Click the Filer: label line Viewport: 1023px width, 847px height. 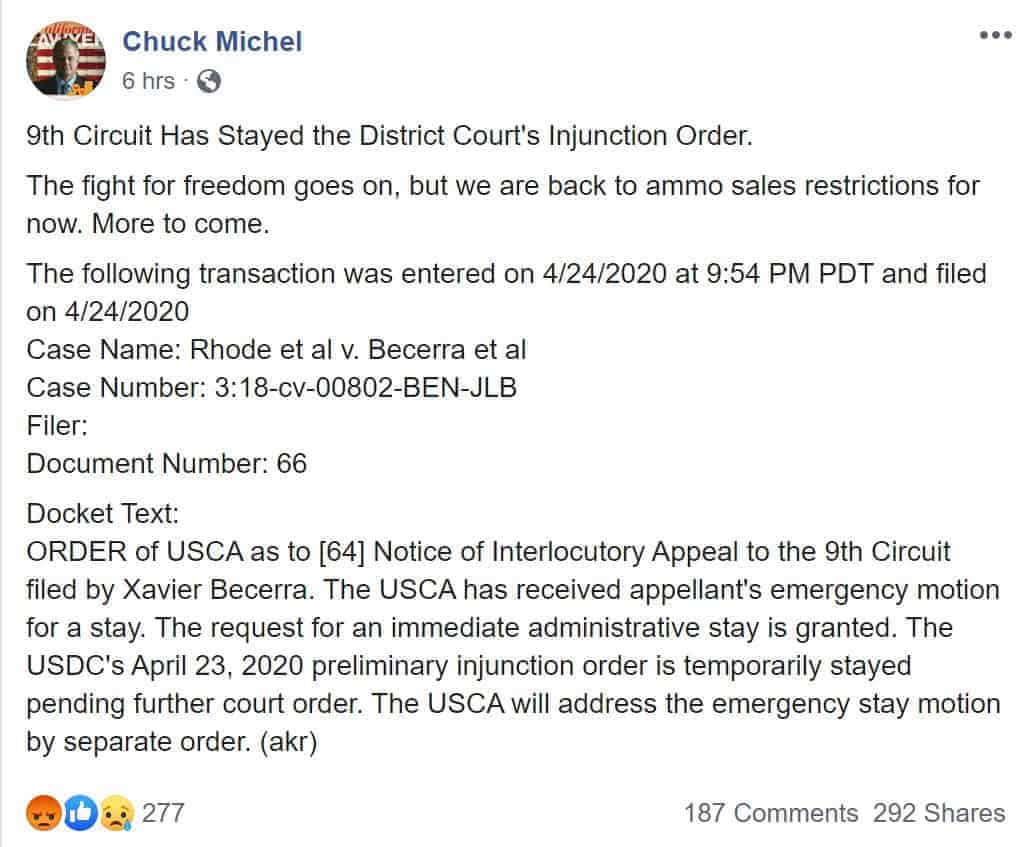[x=59, y=425]
